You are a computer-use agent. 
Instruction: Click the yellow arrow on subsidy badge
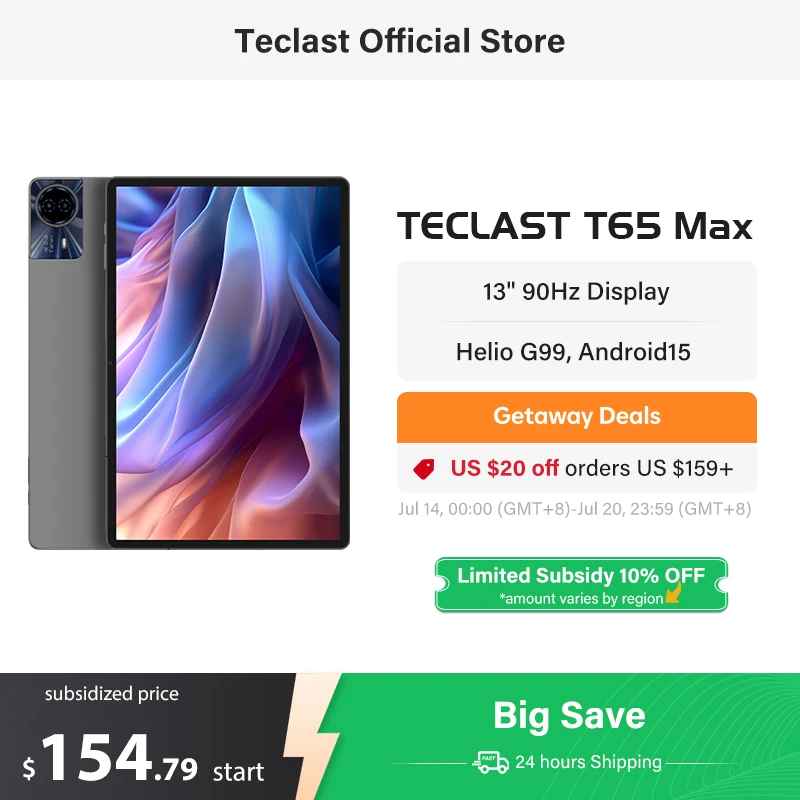(x=674, y=593)
